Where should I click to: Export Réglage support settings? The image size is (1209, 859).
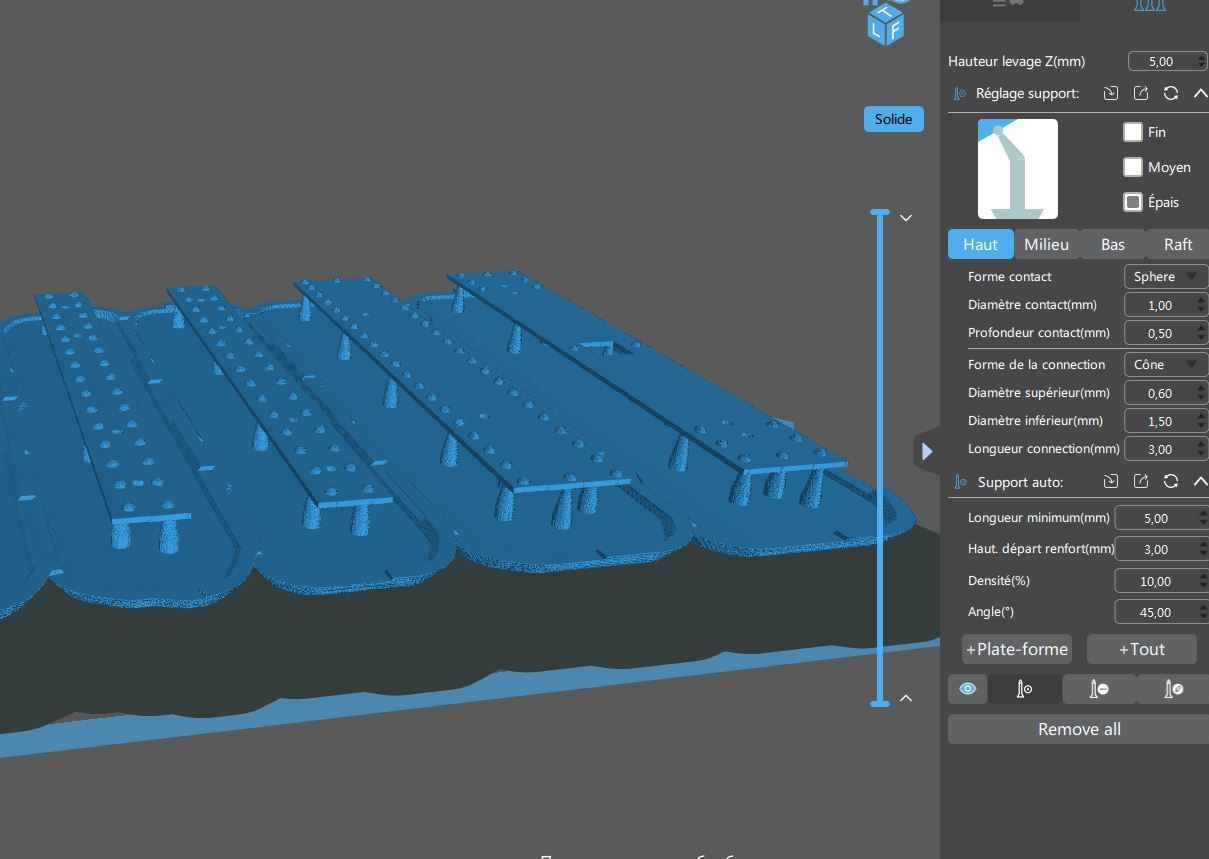coord(1141,93)
